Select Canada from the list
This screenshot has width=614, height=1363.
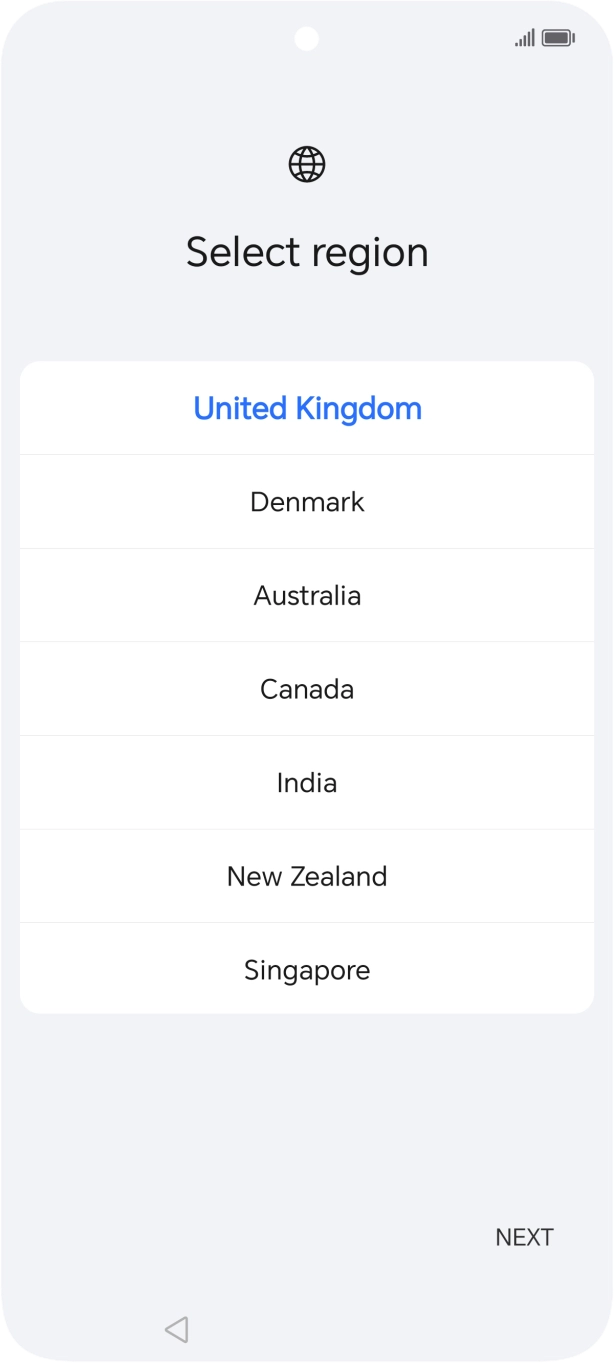(307, 688)
